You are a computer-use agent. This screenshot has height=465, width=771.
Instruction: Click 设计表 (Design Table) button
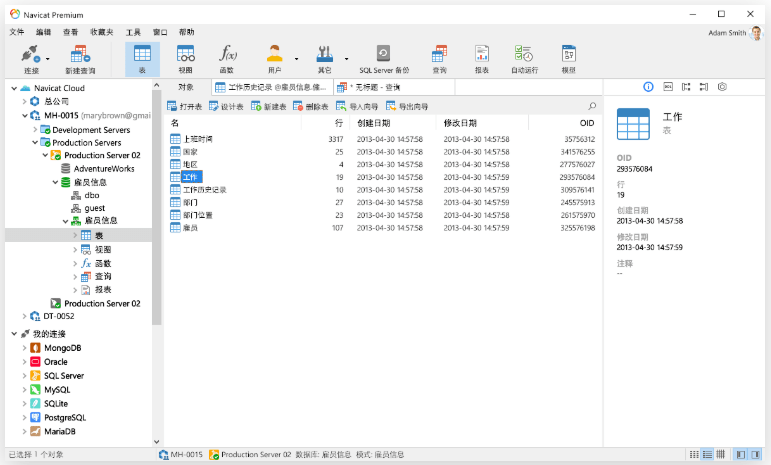(x=226, y=106)
